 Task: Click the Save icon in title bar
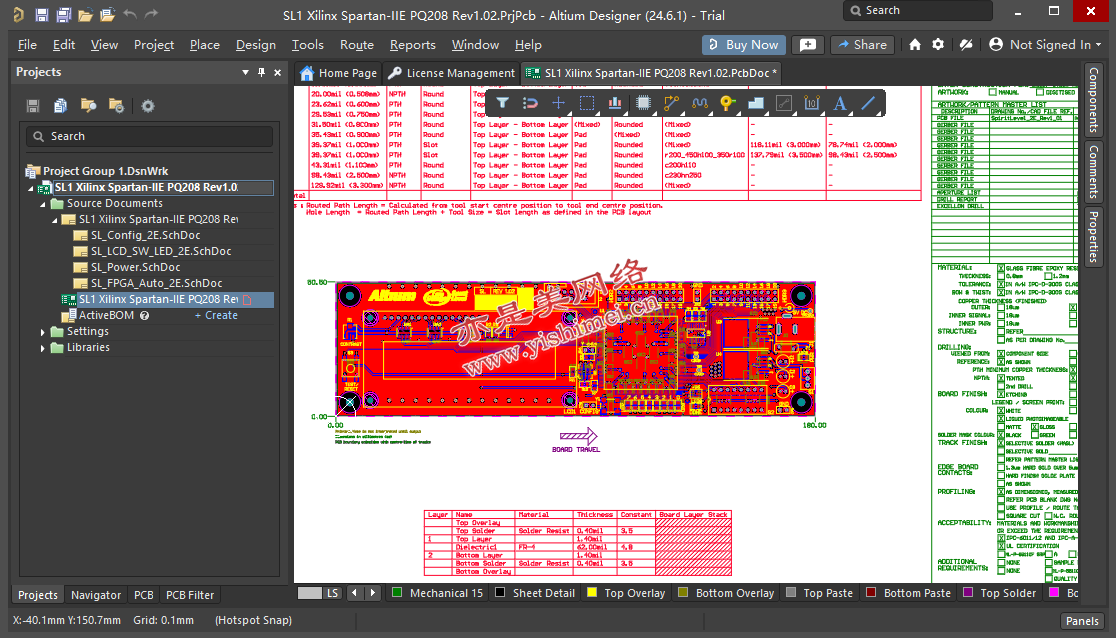click(41, 14)
